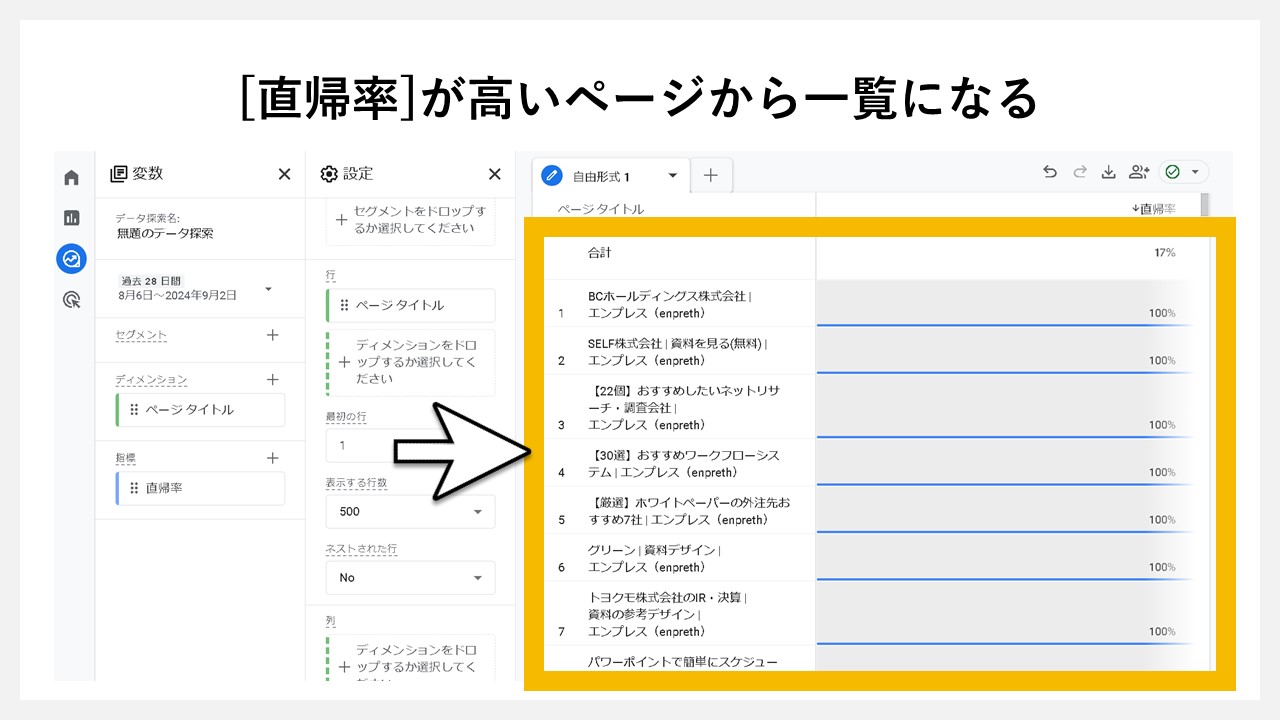Select the Reports icon in left sidebar
Screen dimensions: 1280x720
tap(71, 216)
